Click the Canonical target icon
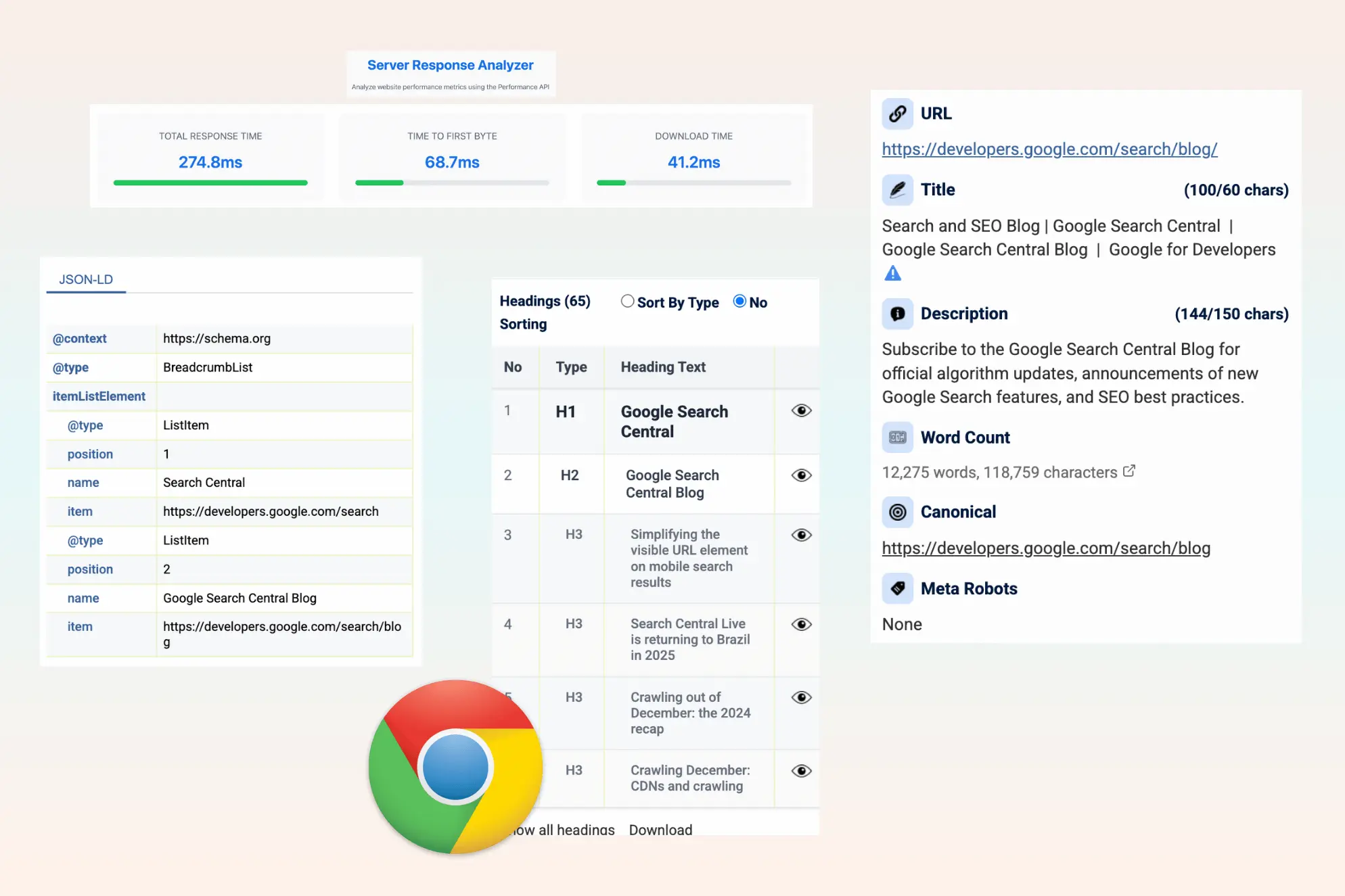 897,512
